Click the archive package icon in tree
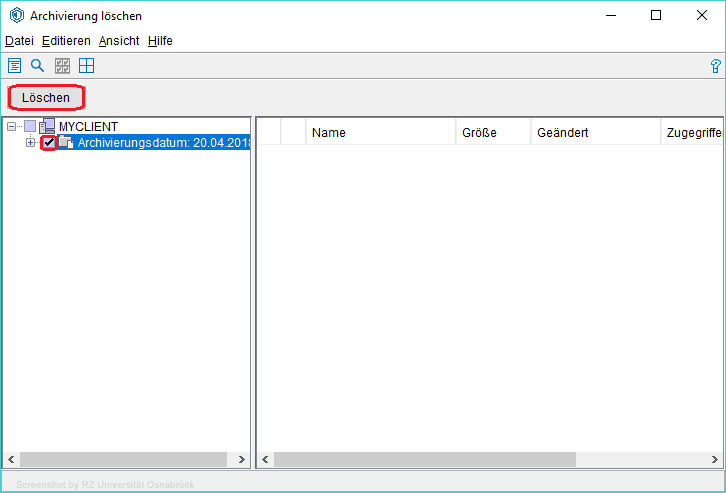Screen dimensions: 726x493 (x=65, y=143)
